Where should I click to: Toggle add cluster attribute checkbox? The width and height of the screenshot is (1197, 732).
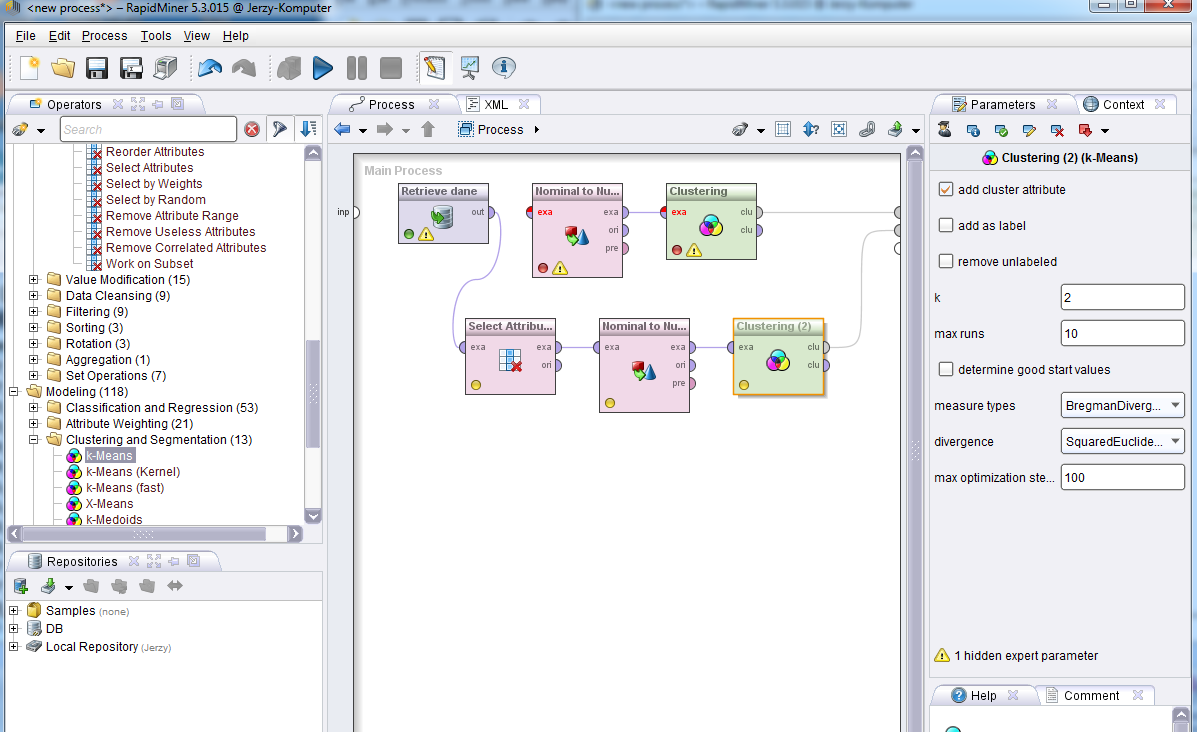[946, 189]
